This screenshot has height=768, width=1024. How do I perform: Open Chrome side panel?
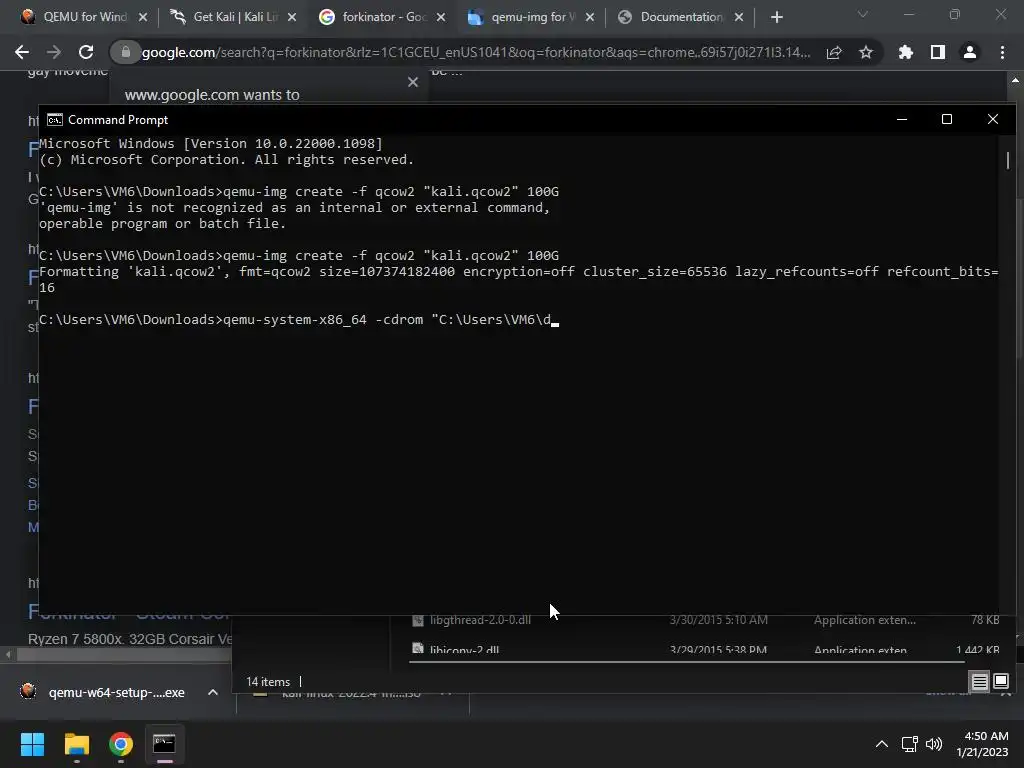point(938,52)
